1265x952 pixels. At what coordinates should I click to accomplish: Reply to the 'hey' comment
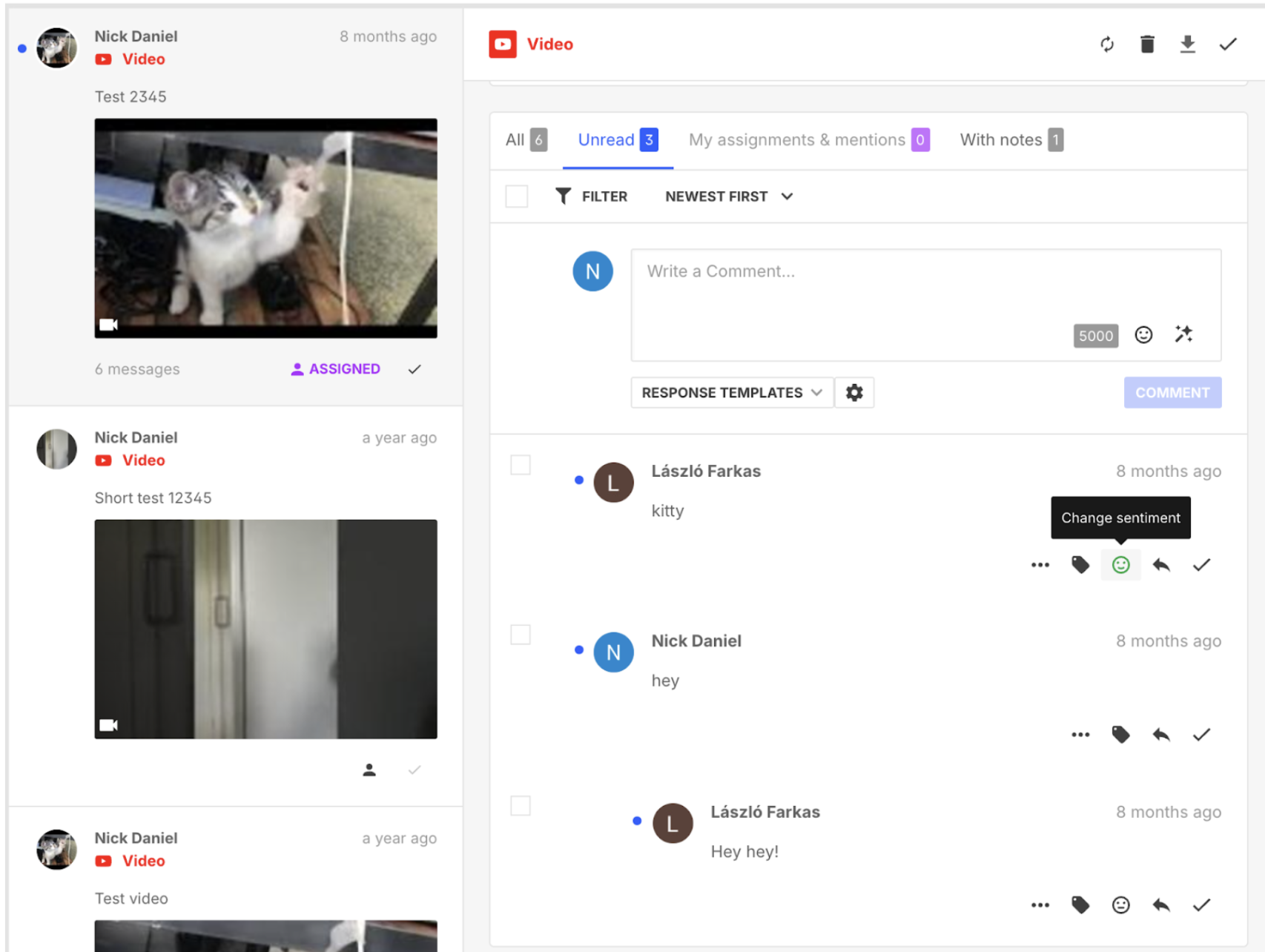(x=1161, y=735)
